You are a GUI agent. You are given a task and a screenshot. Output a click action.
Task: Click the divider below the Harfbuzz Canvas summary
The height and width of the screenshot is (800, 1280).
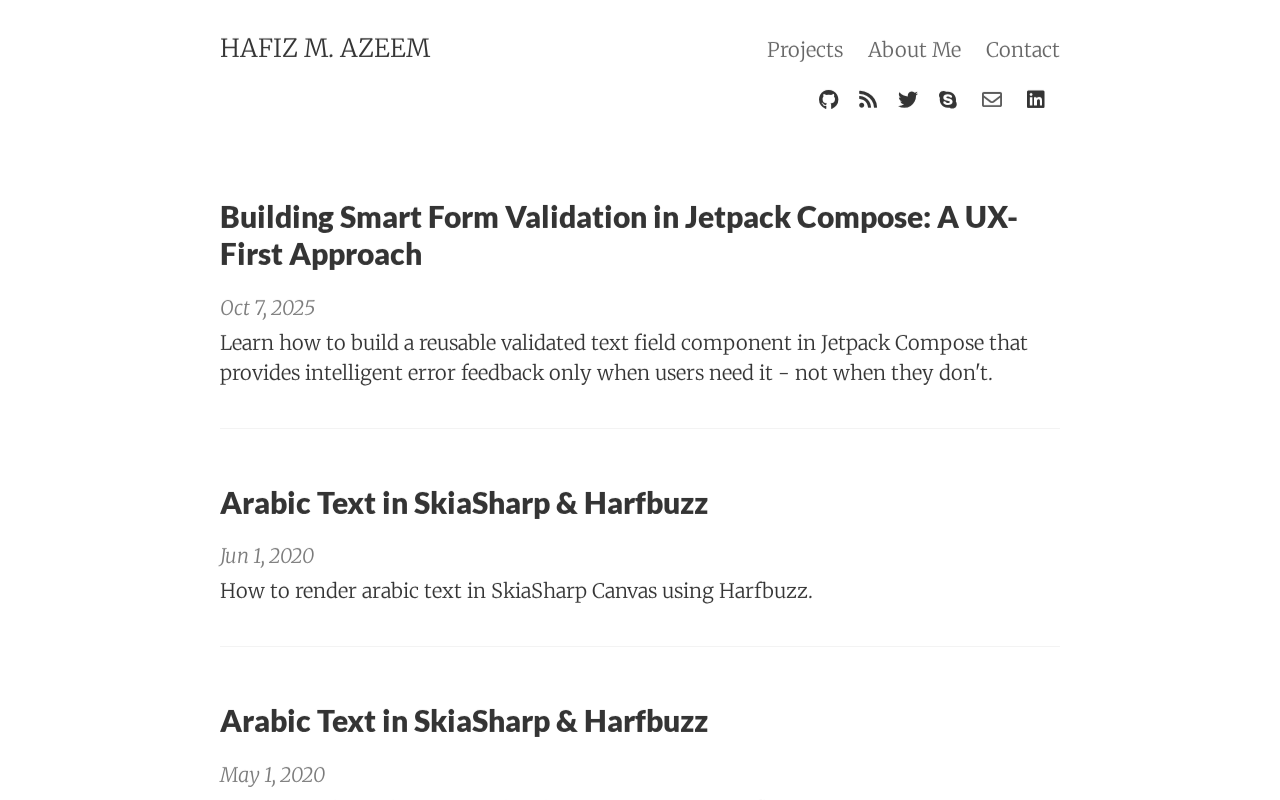point(640,647)
